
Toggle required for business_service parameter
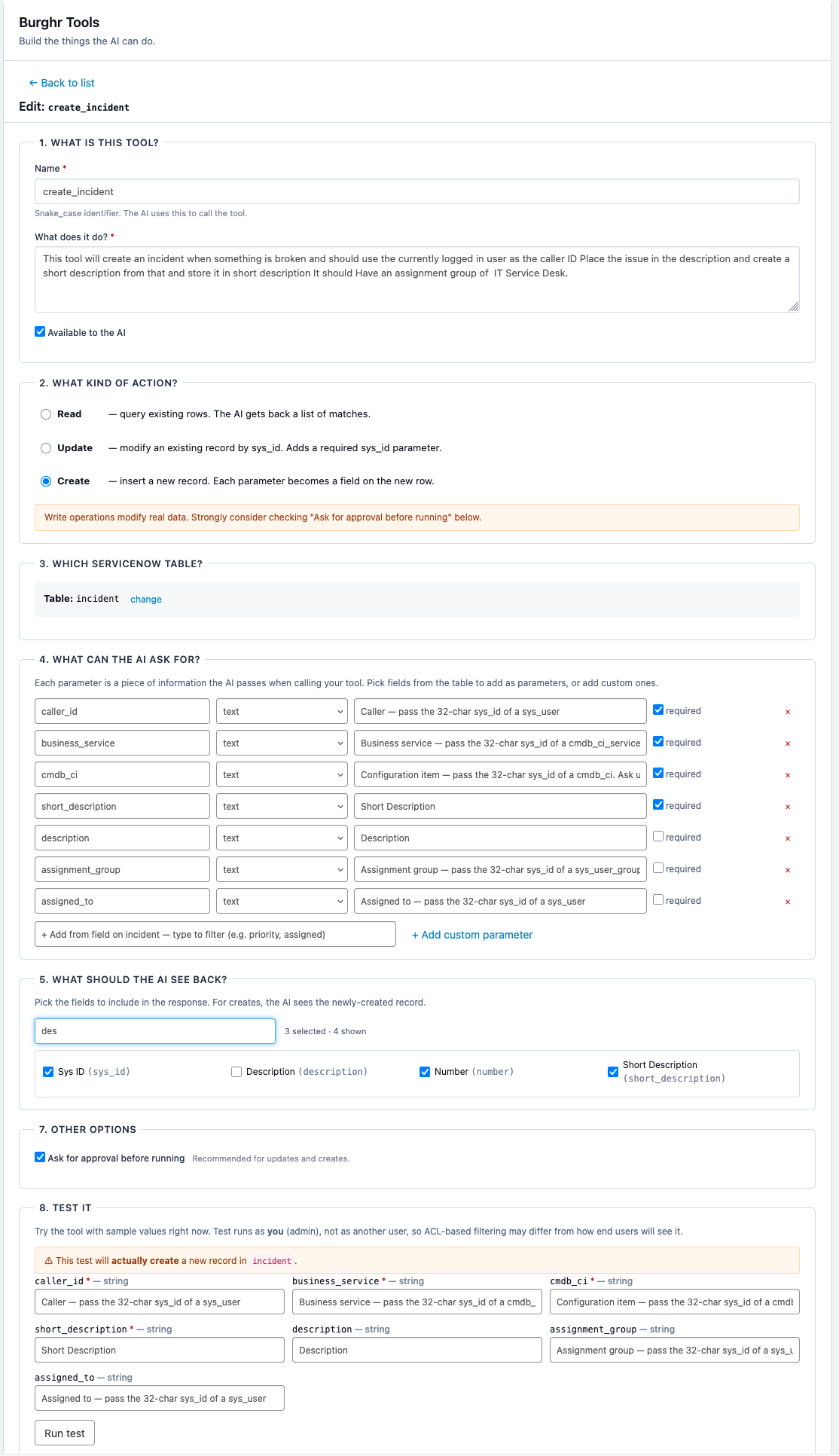pos(658,741)
